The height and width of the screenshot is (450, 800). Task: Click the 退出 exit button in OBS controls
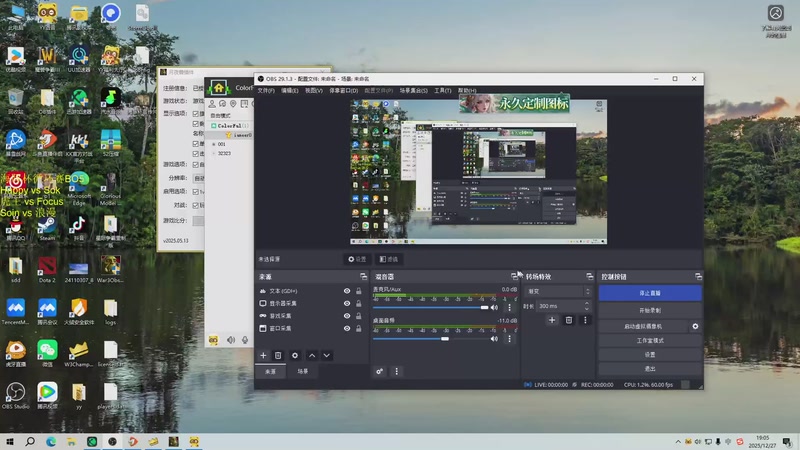[x=650, y=368]
